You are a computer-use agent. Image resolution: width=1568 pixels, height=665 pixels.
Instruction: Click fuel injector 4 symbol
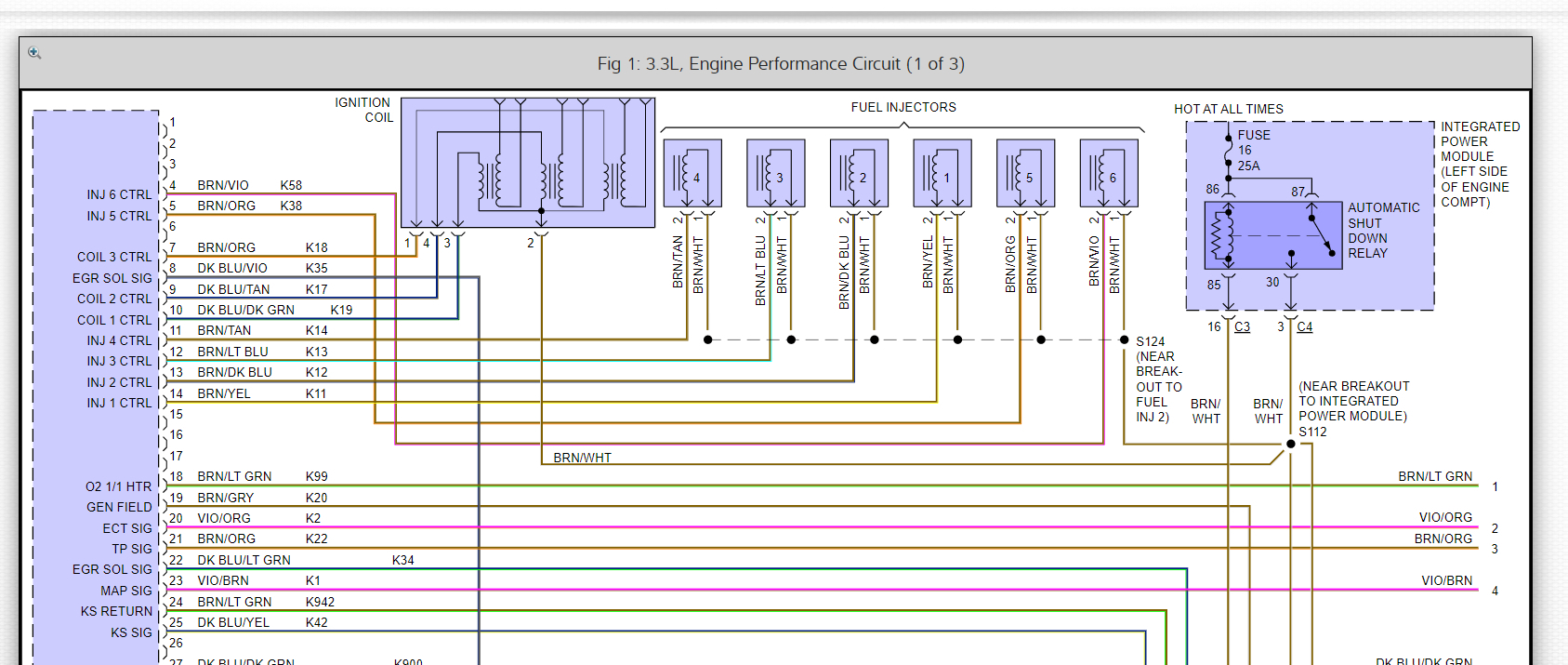tap(692, 174)
